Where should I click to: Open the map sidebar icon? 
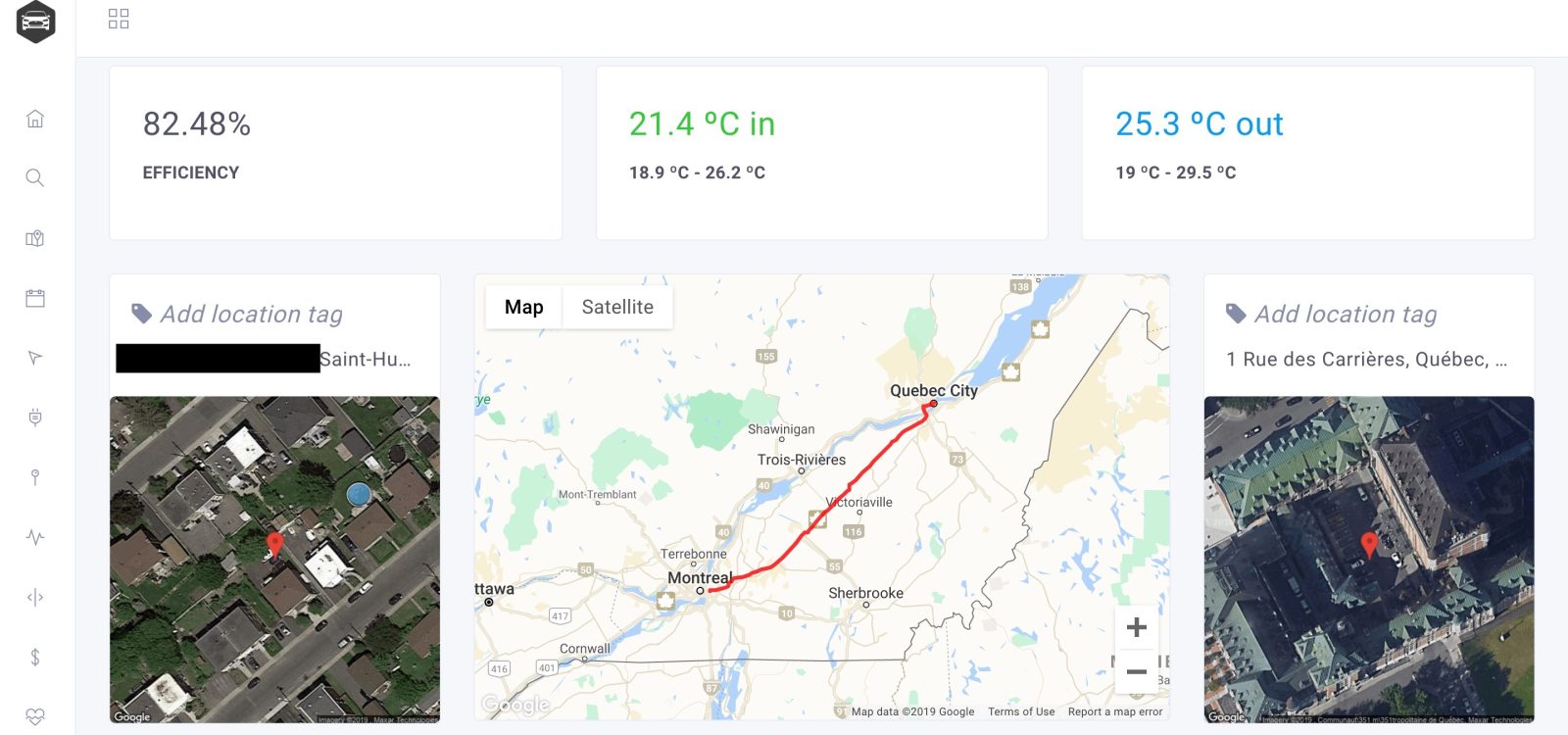35,238
